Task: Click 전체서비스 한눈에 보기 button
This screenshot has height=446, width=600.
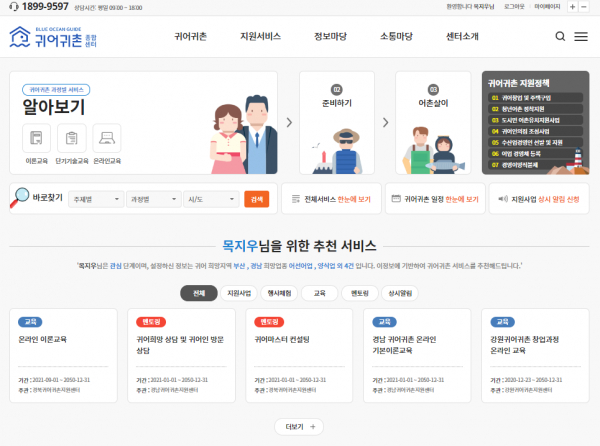Action: pyautogui.click(x=331, y=199)
